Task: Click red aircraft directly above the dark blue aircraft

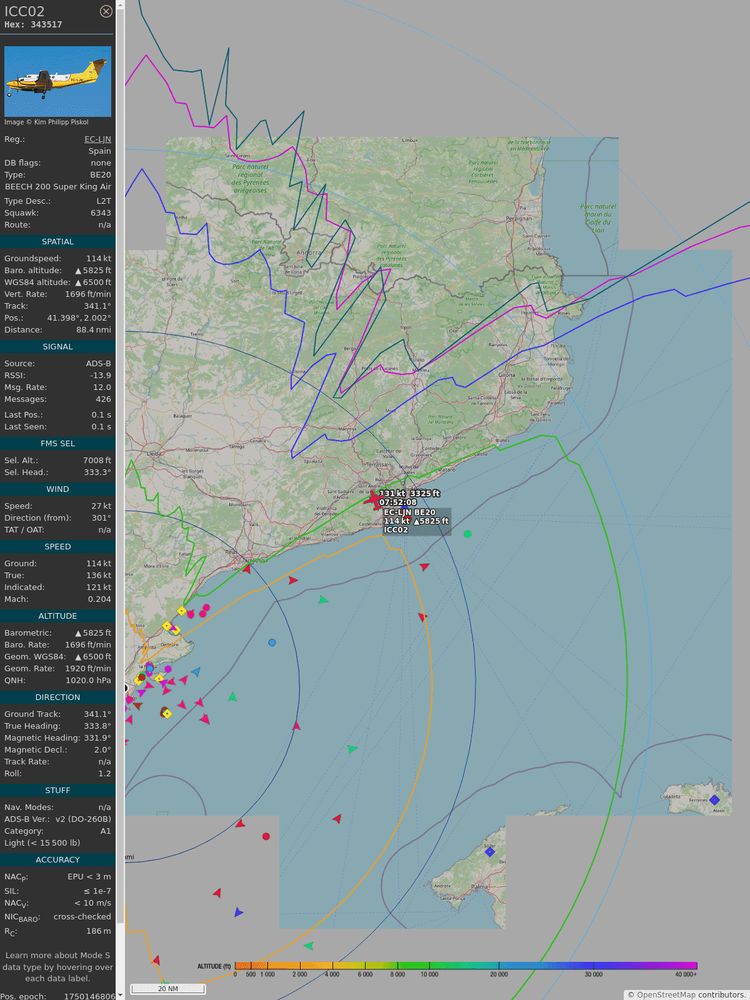Action: [x=217, y=893]
